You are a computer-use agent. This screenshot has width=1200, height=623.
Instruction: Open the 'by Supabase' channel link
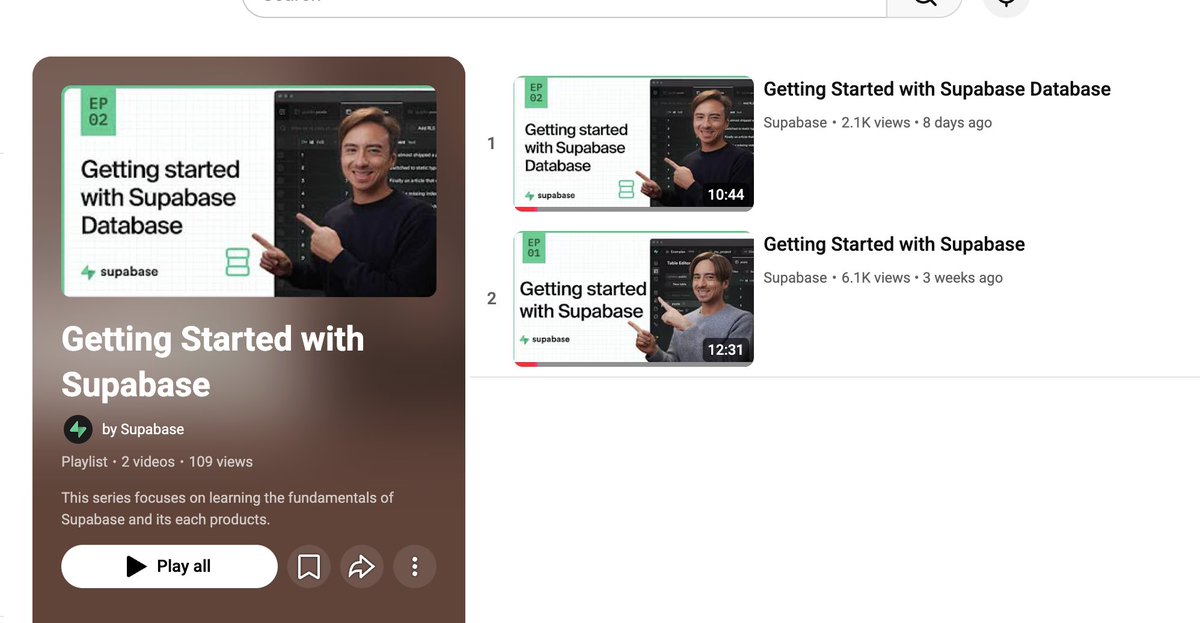[x=143, y=429]
